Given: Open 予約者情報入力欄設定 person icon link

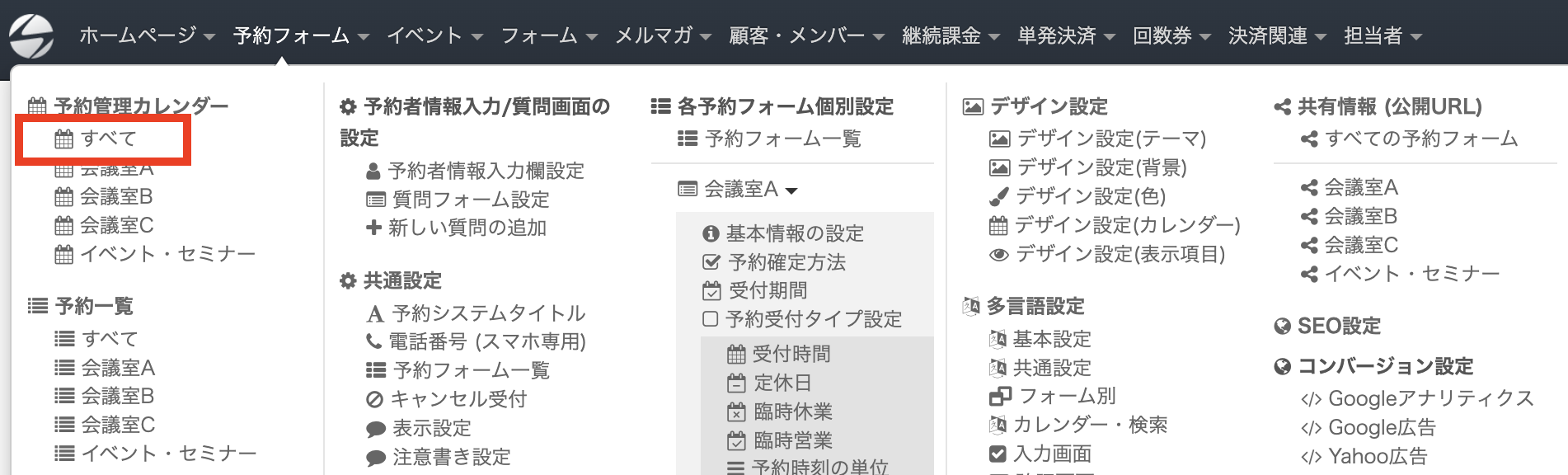Looking at the screenshot, I should coord(475,171).
